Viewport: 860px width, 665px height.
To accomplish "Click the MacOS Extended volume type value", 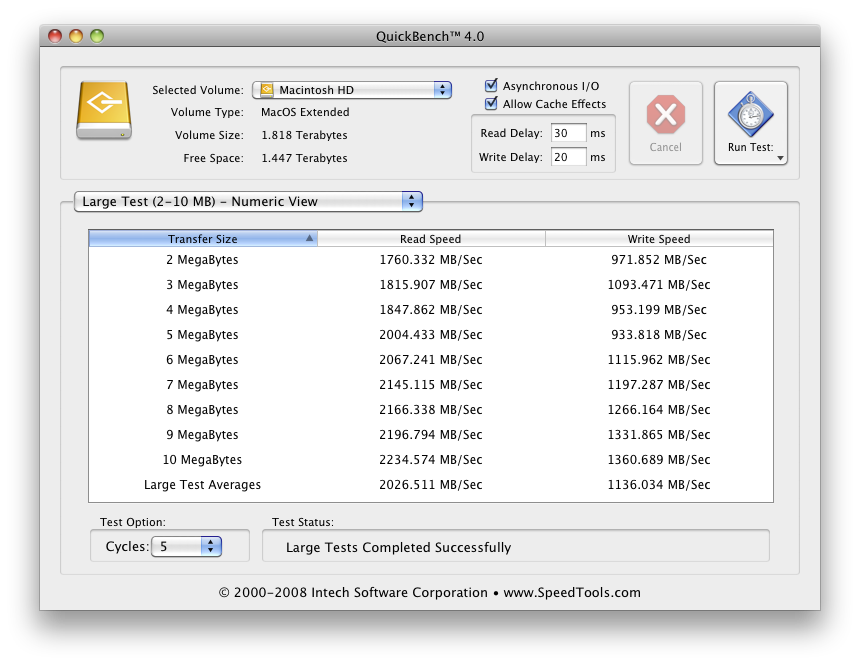I will point(305,112).
